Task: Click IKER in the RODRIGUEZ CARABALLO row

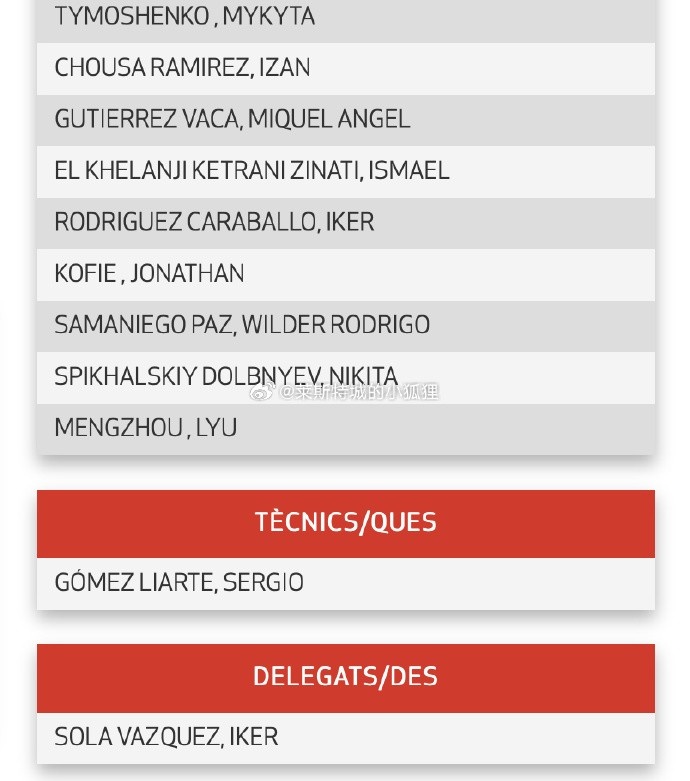Action: coord(350,222)
